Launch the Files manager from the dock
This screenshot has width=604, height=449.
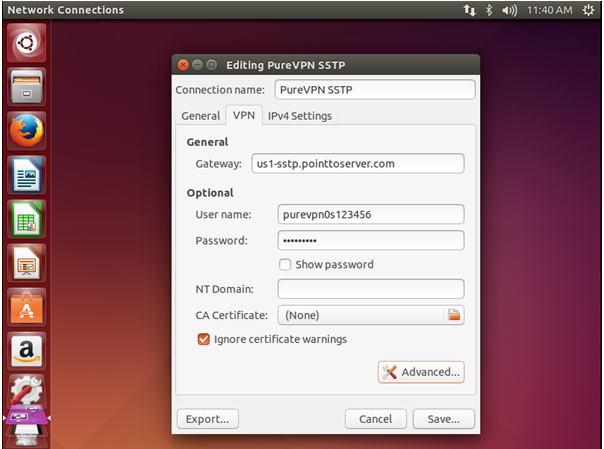(27, 87)
